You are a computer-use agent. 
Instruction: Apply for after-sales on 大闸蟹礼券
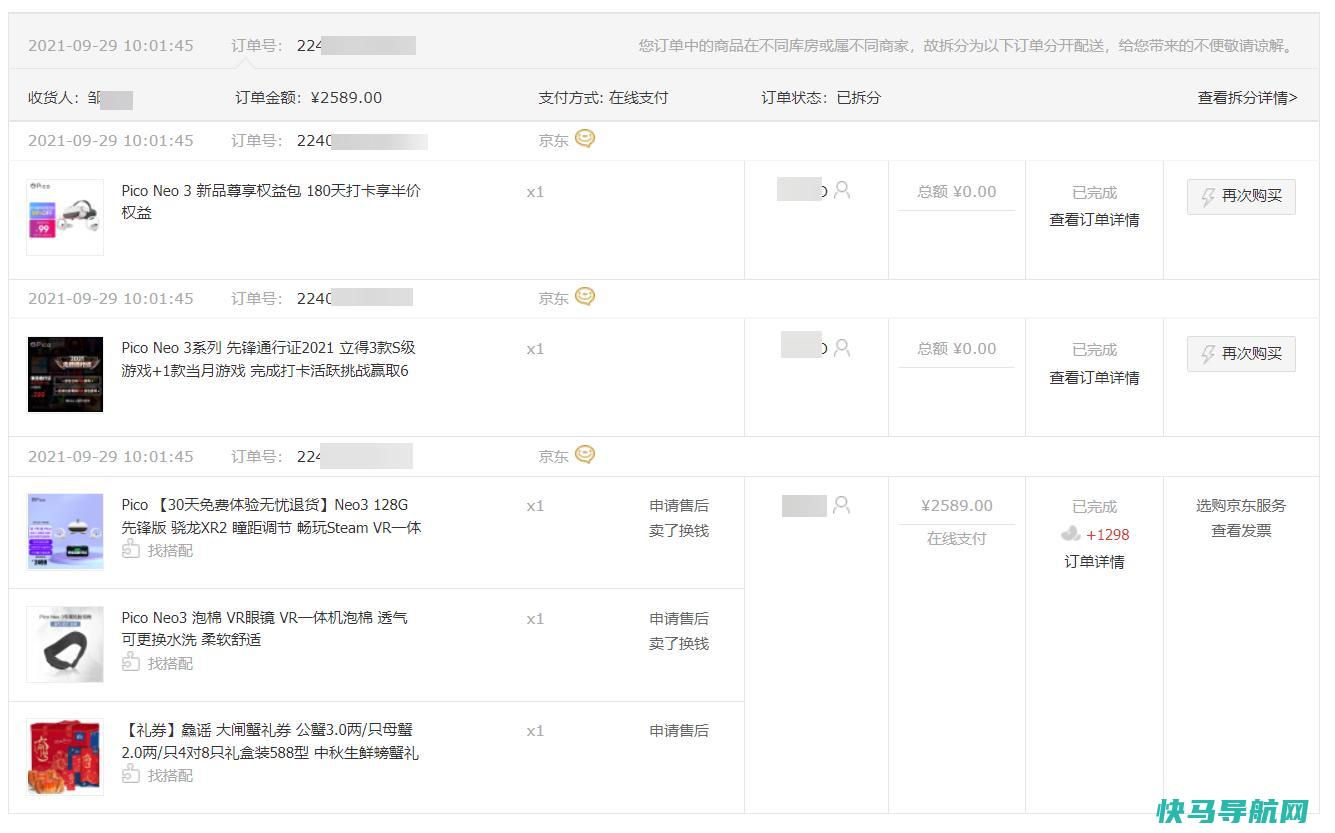pos(679,731)
